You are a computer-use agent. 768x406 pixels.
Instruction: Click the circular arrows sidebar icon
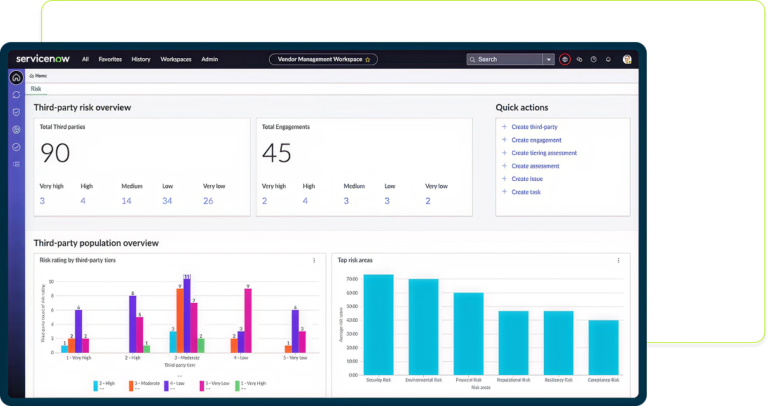[16, 95]
